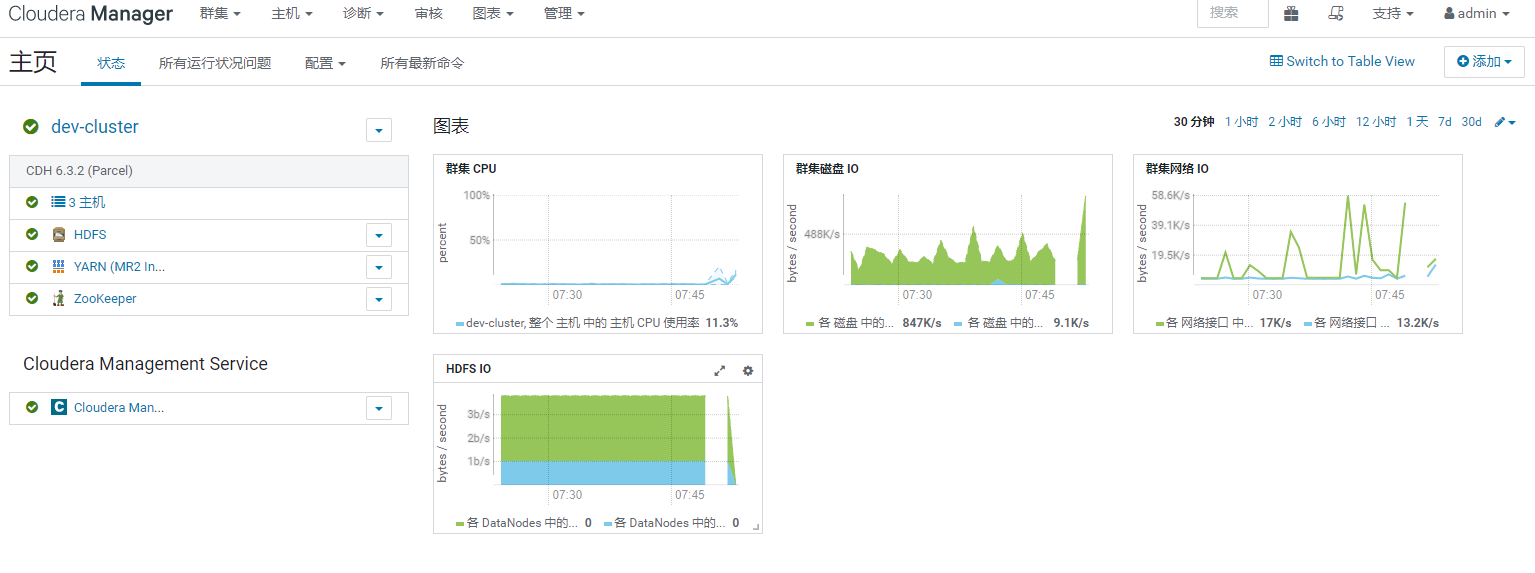Click the 13.2K/s network legend value

click(1417, 323)
